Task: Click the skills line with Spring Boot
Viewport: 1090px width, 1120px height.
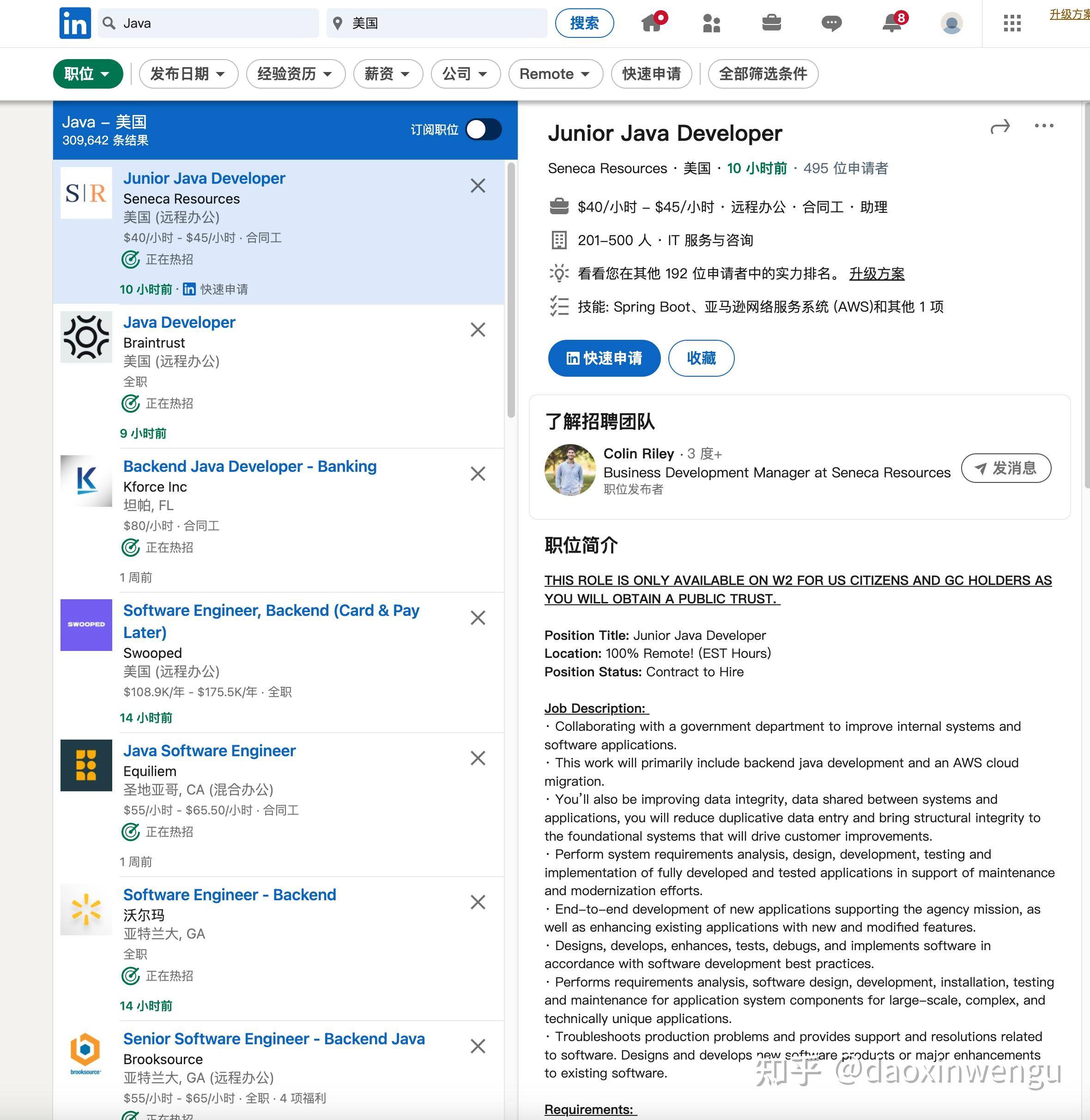Action: 760,307
